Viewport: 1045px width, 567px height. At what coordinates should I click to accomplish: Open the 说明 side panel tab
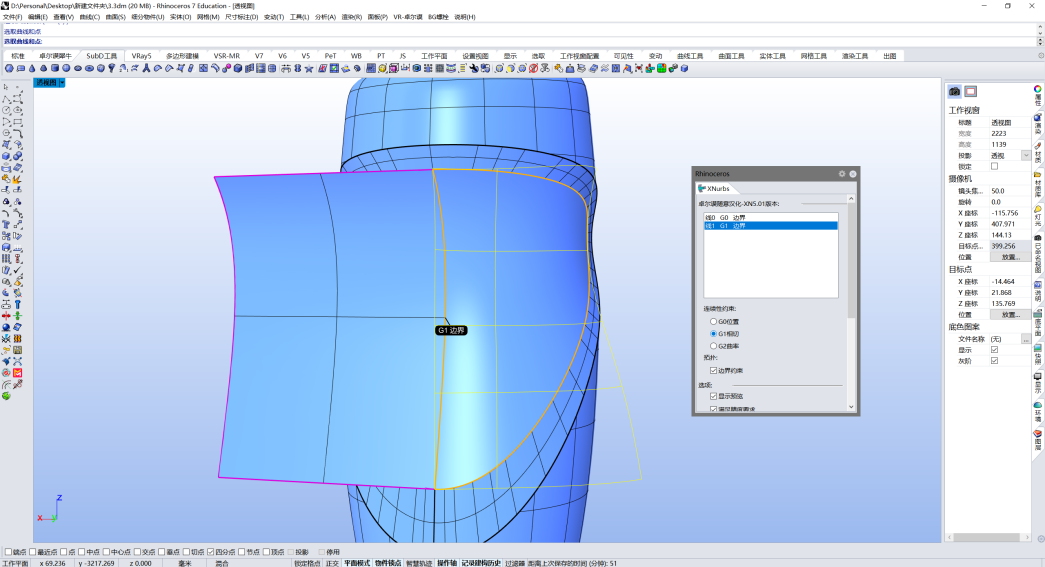(1038, 291)
